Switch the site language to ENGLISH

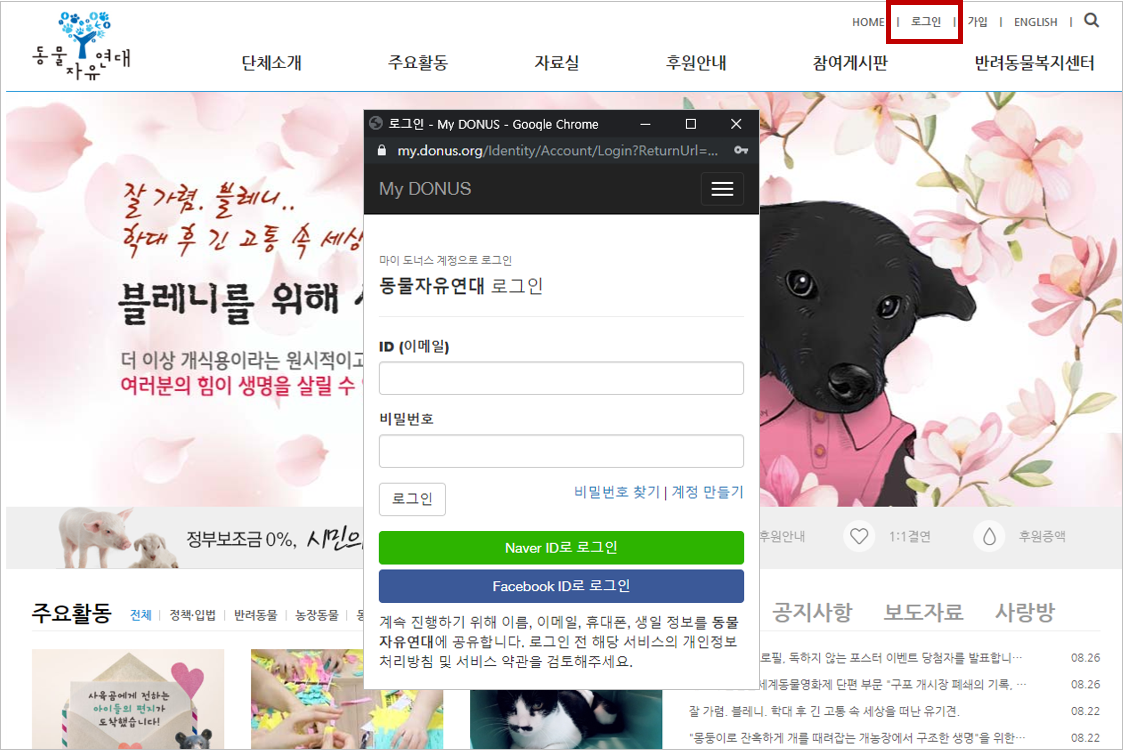tap(1035, 21)
